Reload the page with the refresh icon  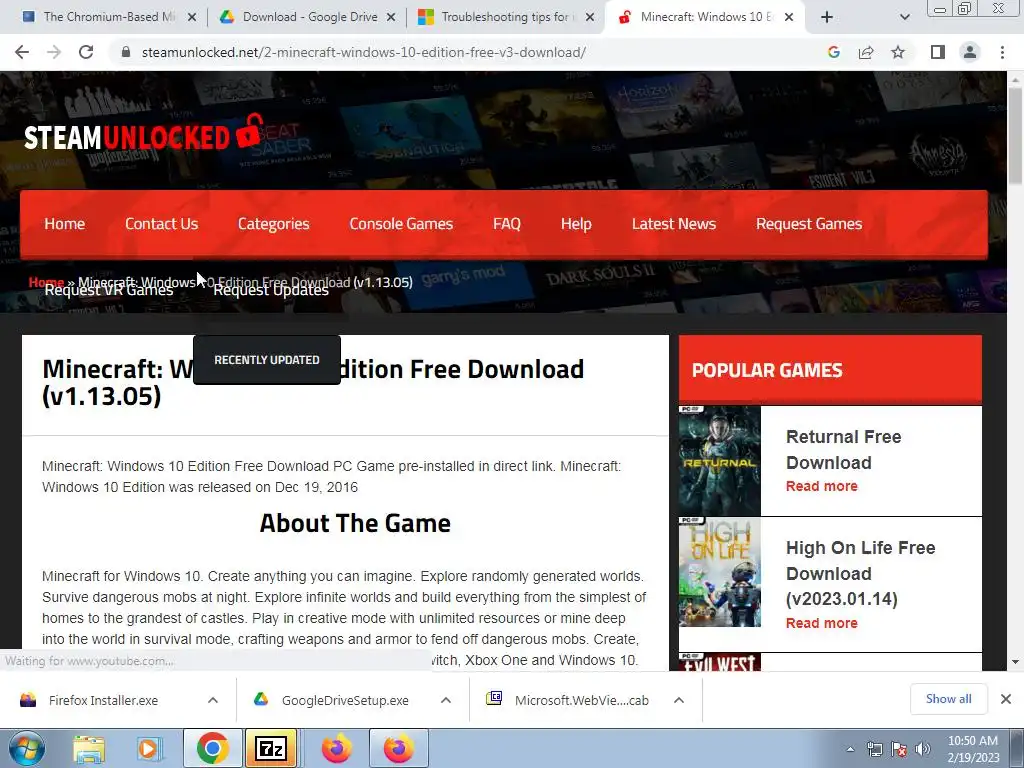[86, 52]
